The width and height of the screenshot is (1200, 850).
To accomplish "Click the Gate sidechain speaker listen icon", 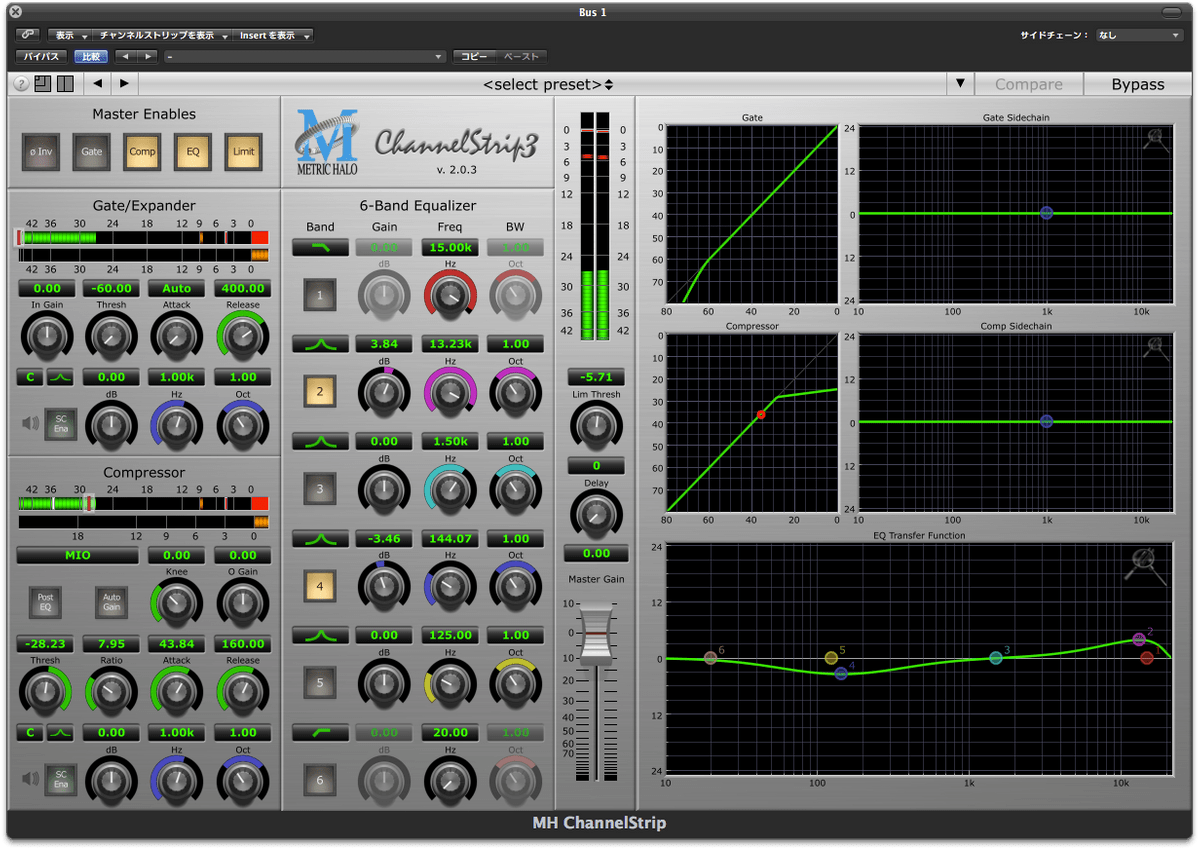I will tap(30, 423).
